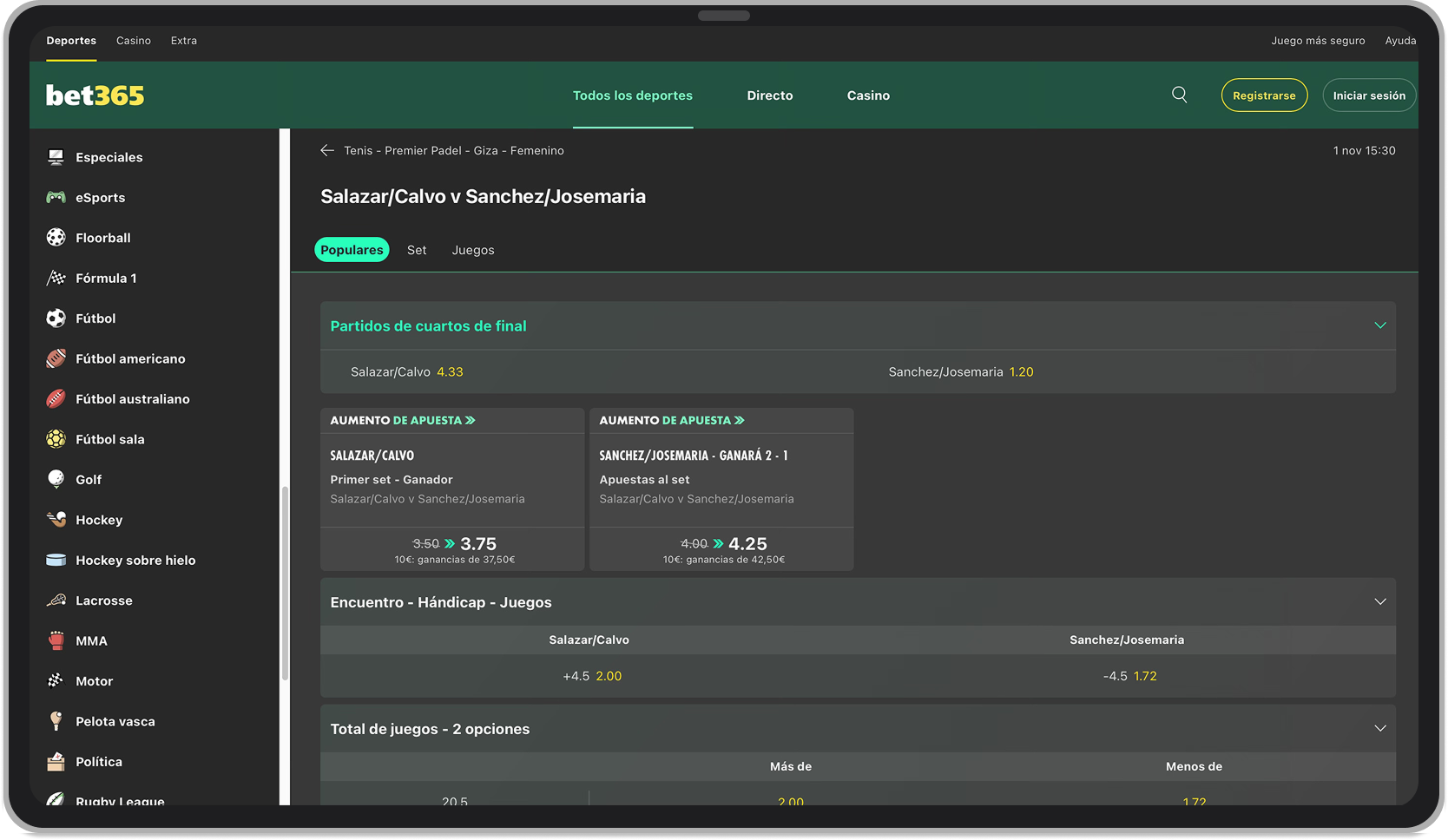The width and height of the screenshot is (1448, 840).
Task: Click the Floorball ball icon
Action: (x=56, y=238)
